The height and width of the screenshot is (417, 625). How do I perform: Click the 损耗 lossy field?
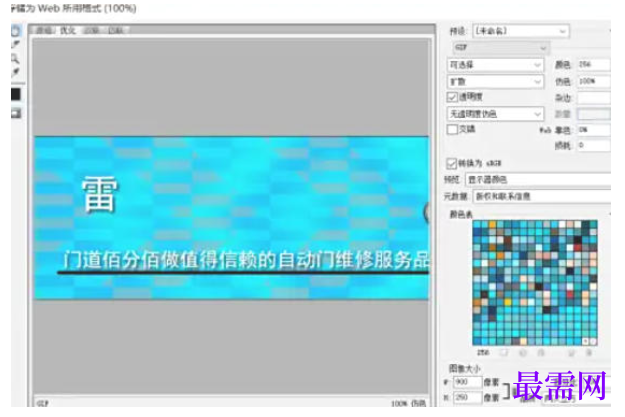click(594, 146)
